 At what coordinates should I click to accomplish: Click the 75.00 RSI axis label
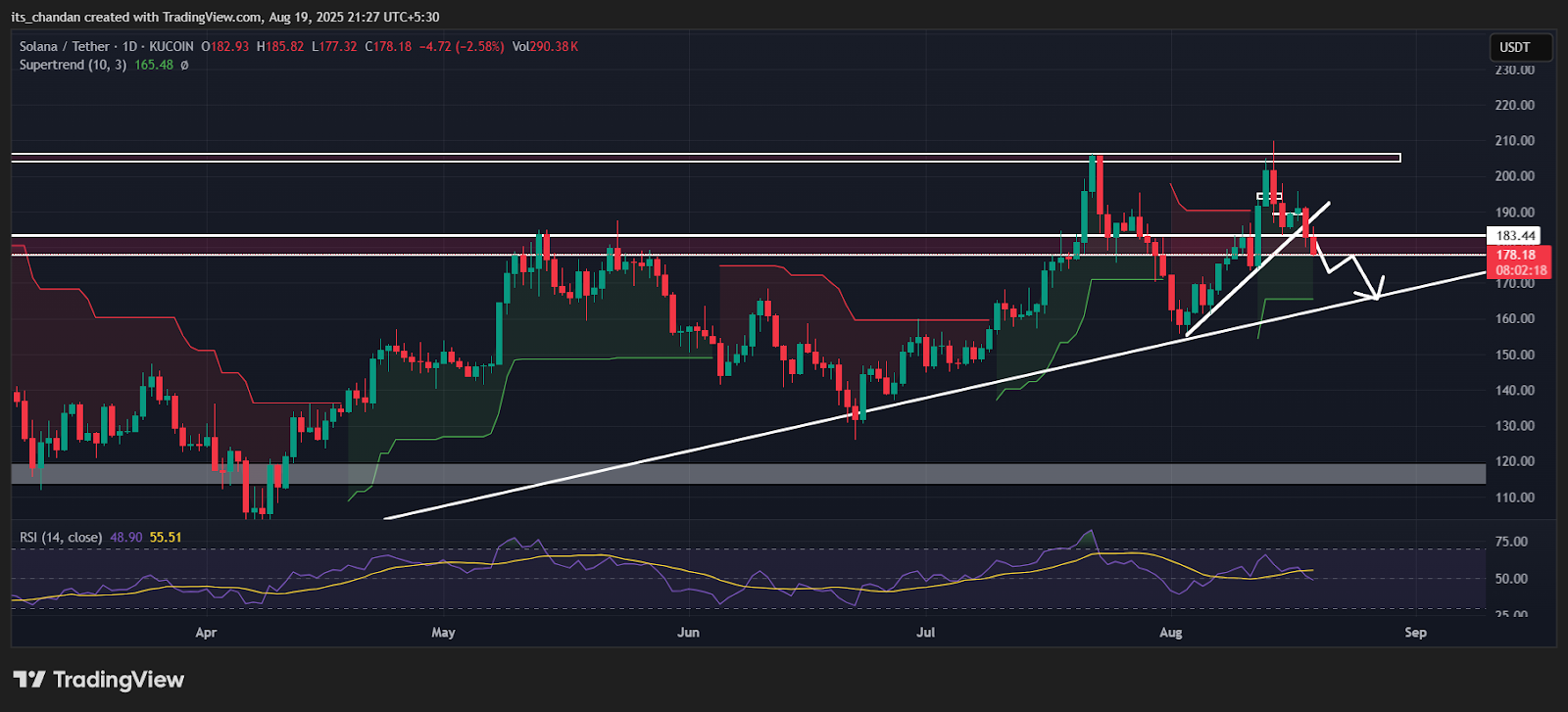1512,542
